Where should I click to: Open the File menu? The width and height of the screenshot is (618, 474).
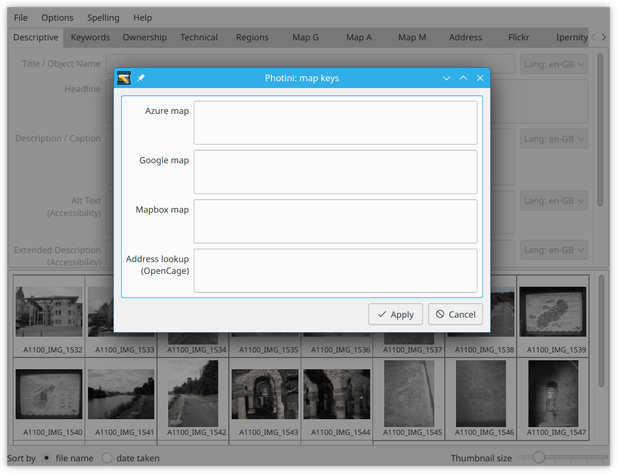[x=20, y=18]
